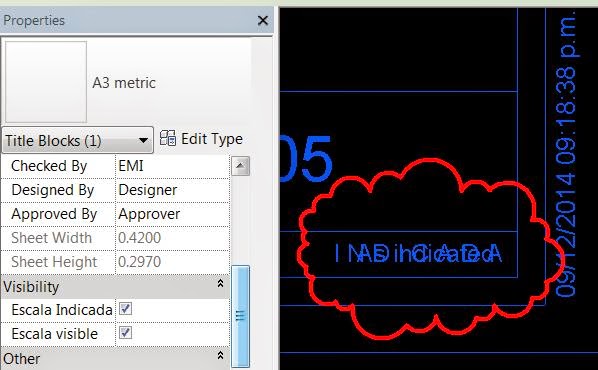Viewport: 598px width, 370px height.
Task: Collapse the Other section
Action: click(x=220, y=355)
